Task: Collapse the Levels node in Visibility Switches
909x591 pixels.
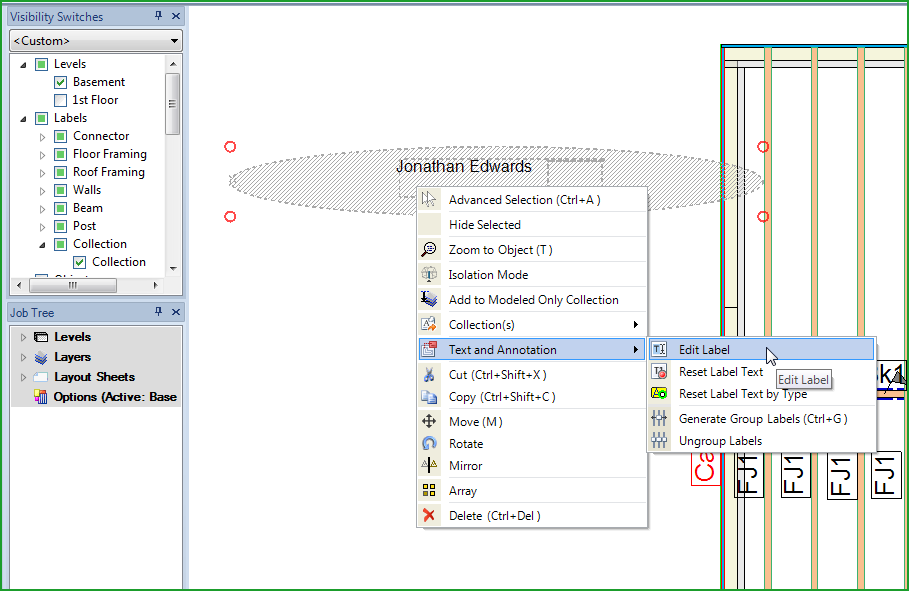Action: (x=23, y=65)
